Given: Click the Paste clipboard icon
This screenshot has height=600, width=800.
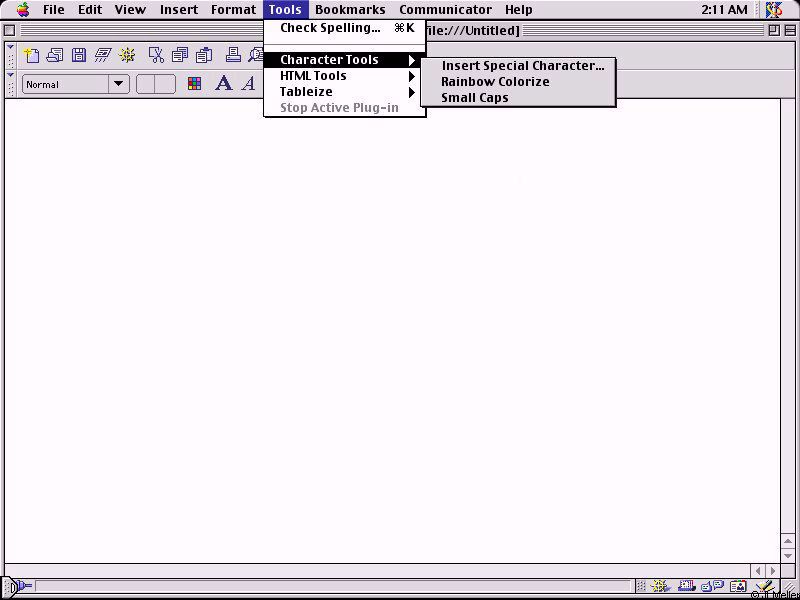Looking at the screenshot, I should 204,55.
